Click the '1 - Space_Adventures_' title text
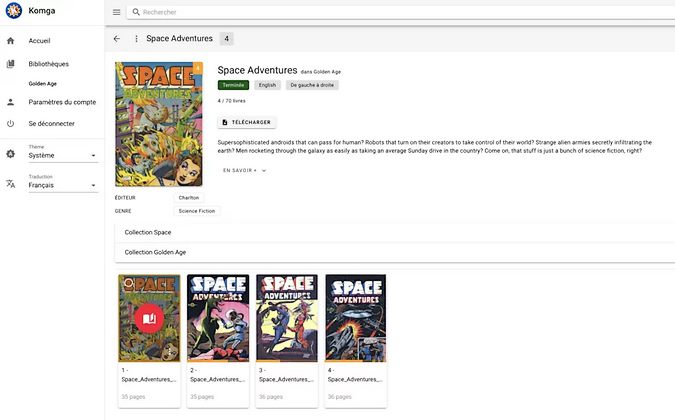Viewport: 675px width, 420px height. coord(149,375)
